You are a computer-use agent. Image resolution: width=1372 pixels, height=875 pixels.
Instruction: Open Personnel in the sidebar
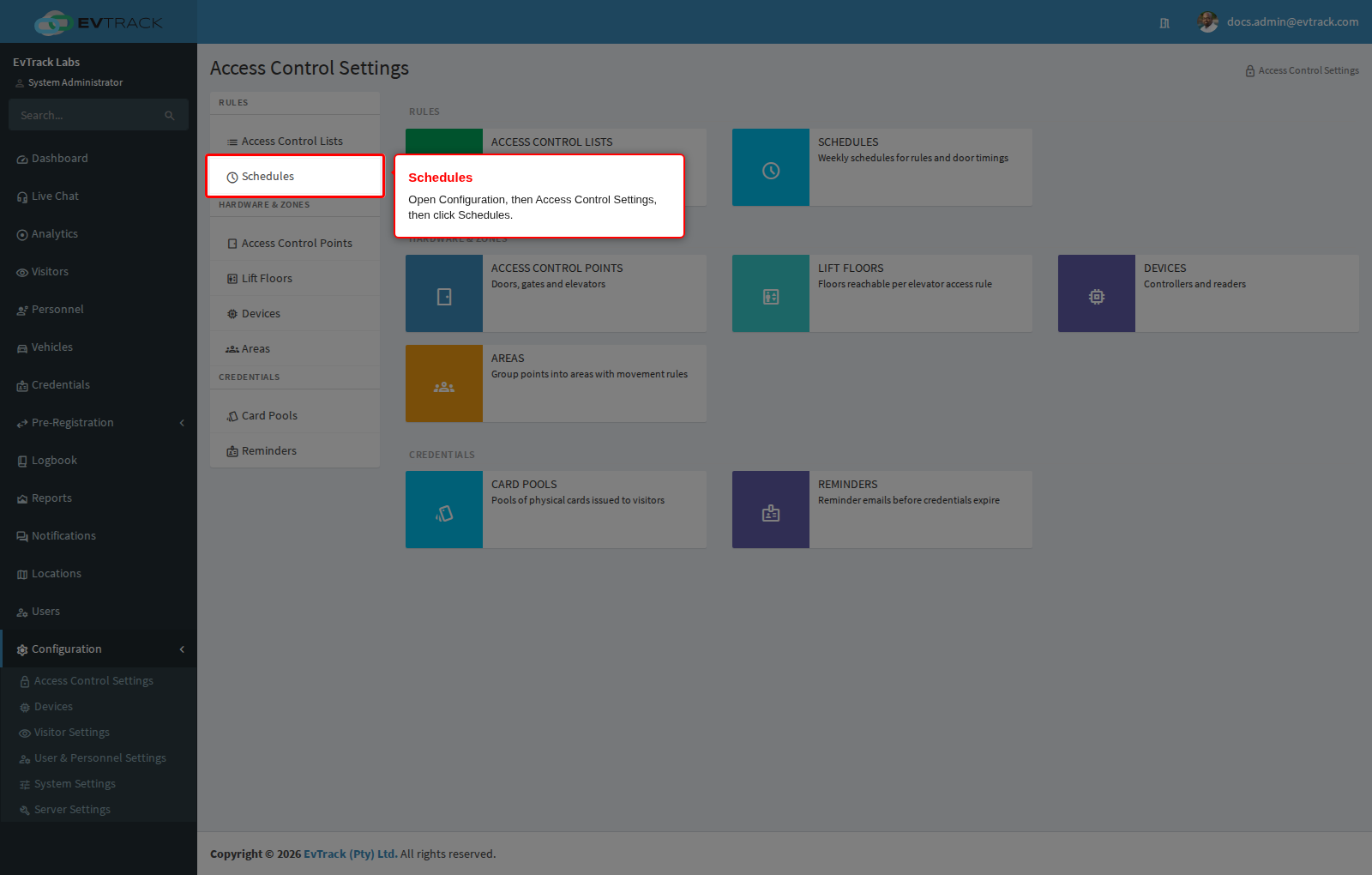(x=99, y=310)
